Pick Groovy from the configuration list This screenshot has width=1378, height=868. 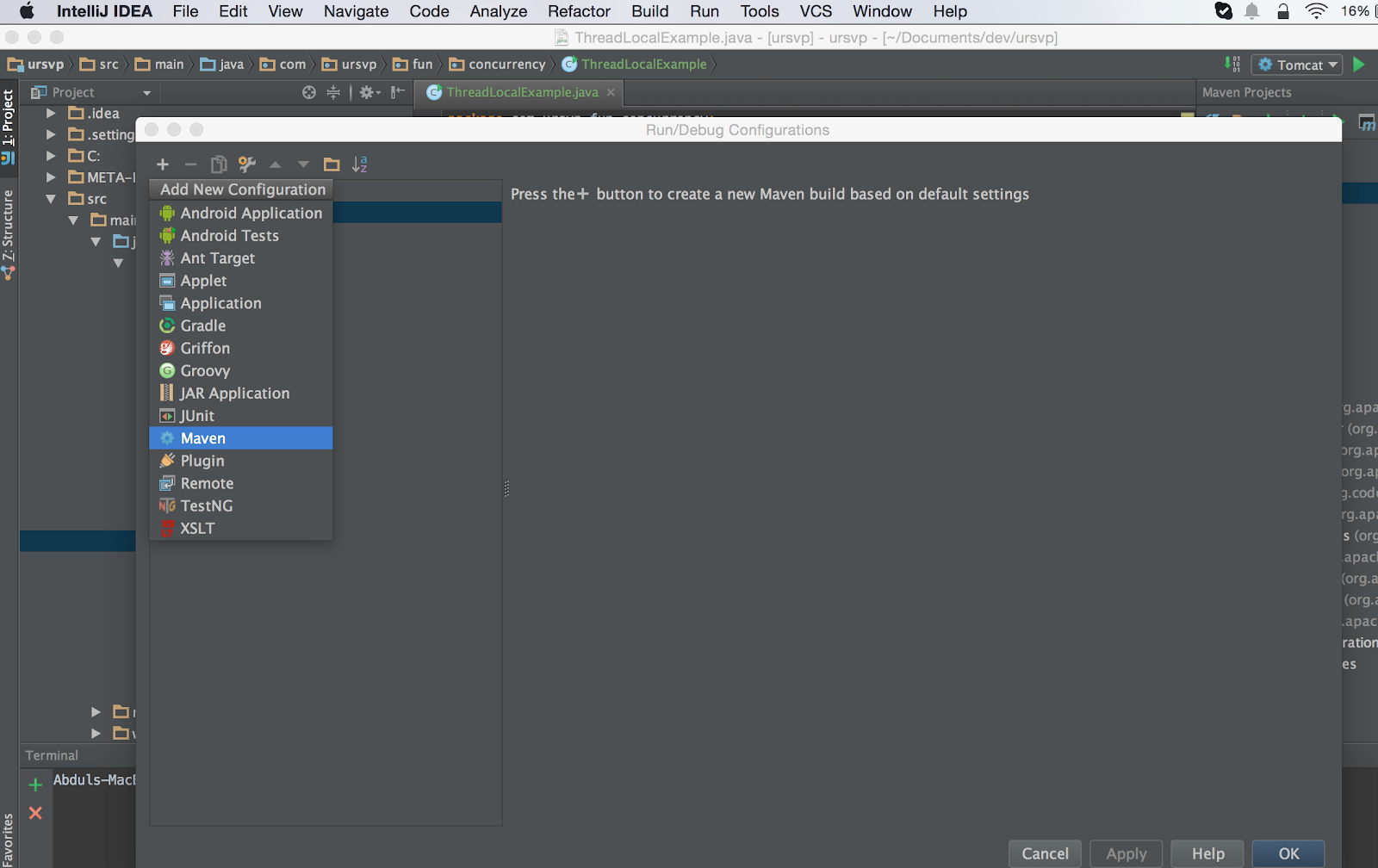coord(241,370)
